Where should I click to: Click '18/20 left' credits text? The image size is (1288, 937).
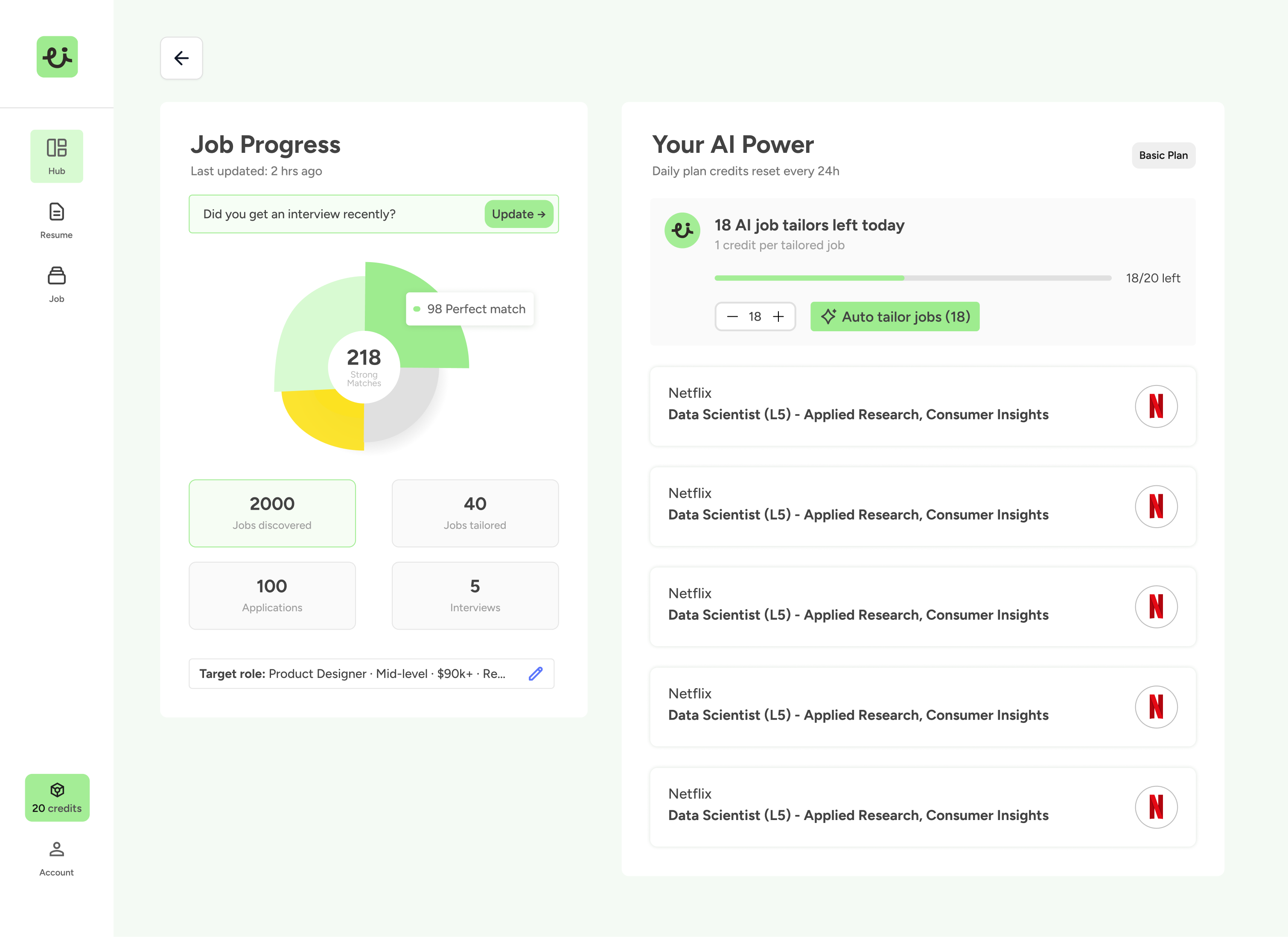point(1153,278)
